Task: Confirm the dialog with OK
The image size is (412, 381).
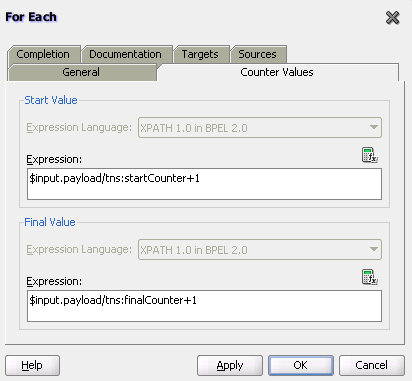Action: click(x=301, y=365)
